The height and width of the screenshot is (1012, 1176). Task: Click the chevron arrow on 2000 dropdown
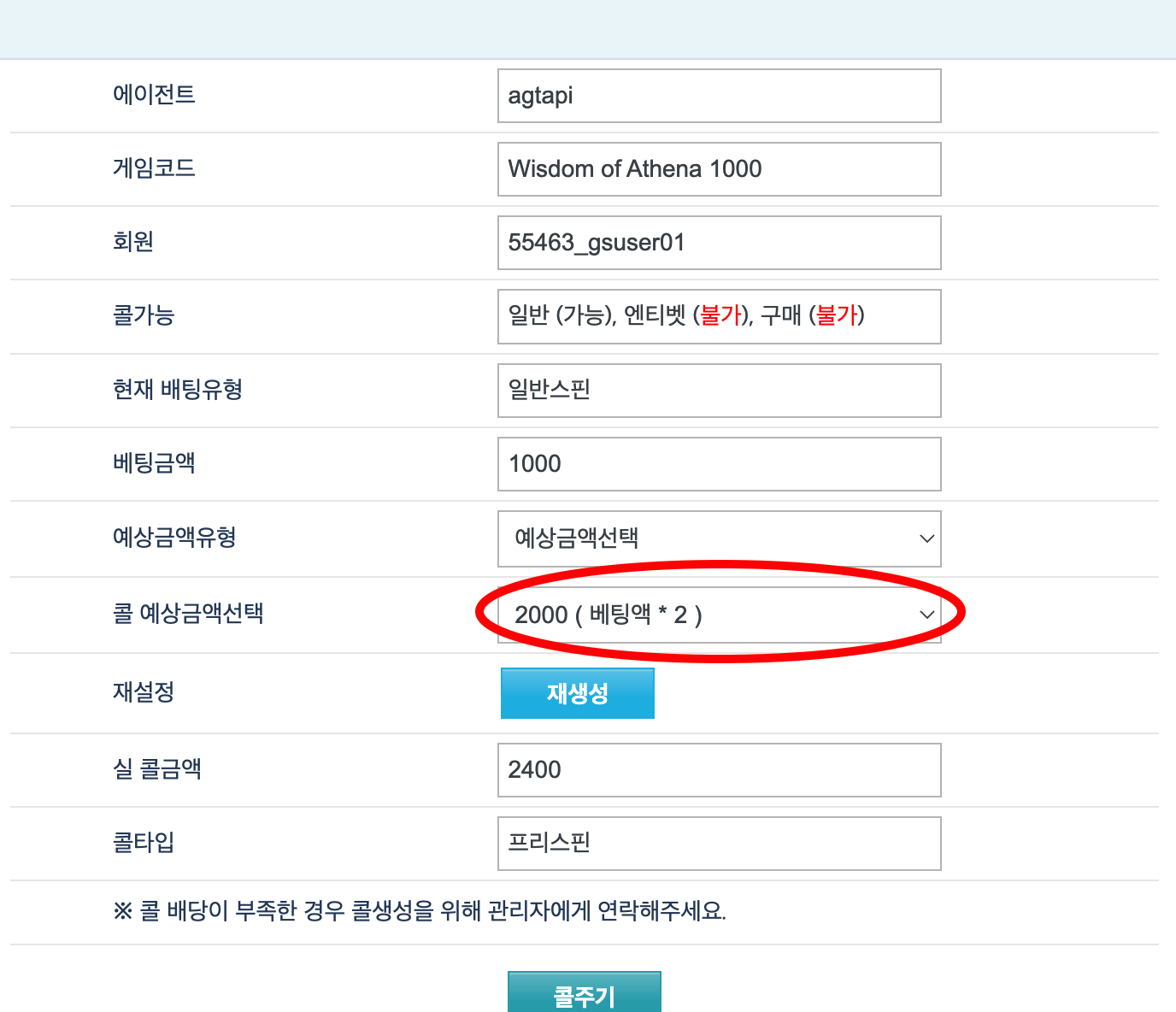926,615
